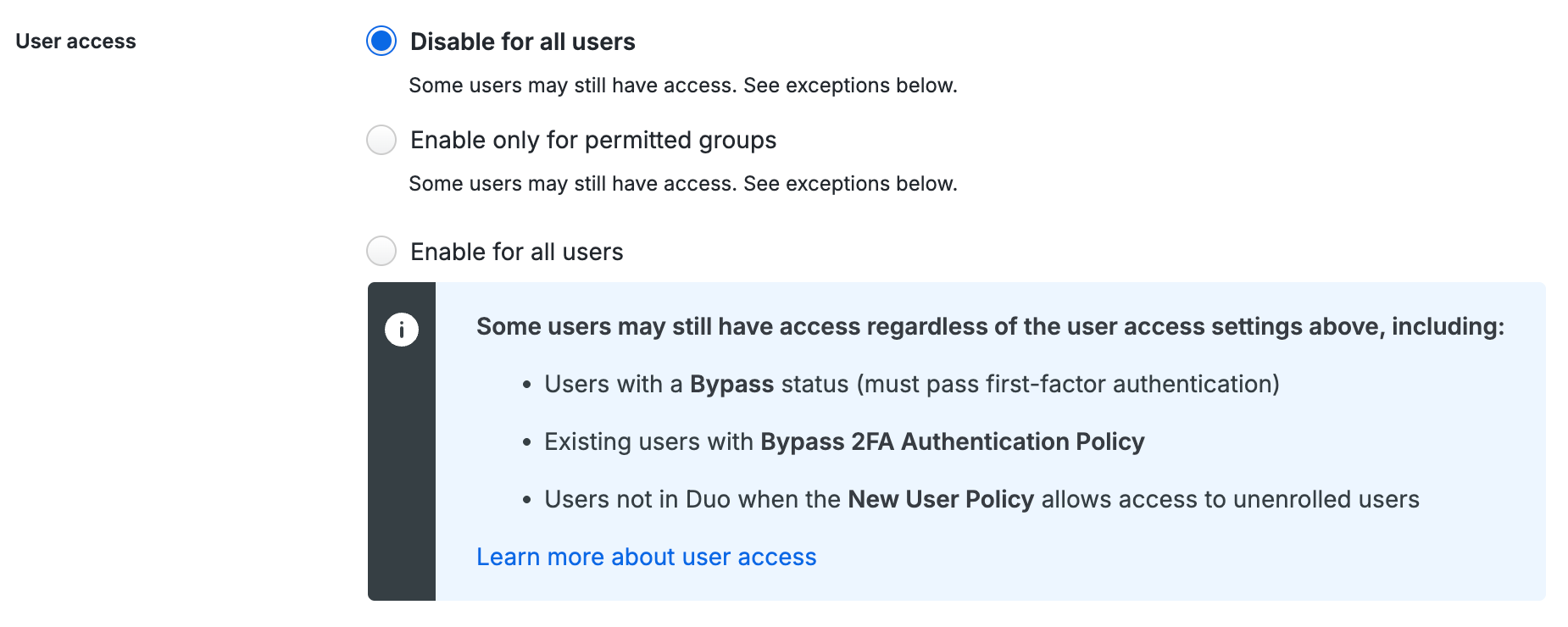This screenshot has width=1568, height=627.
Task: Click the "Enable only for permitted groups" label text
Action: click(x=592, y=140)
